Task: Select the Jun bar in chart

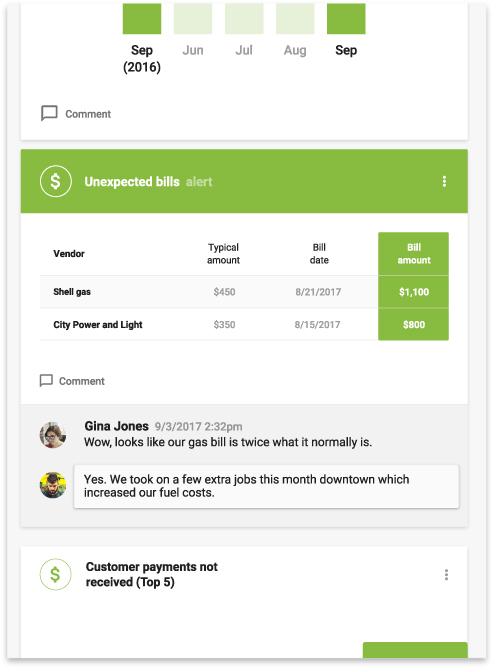Action: [193, 18]
